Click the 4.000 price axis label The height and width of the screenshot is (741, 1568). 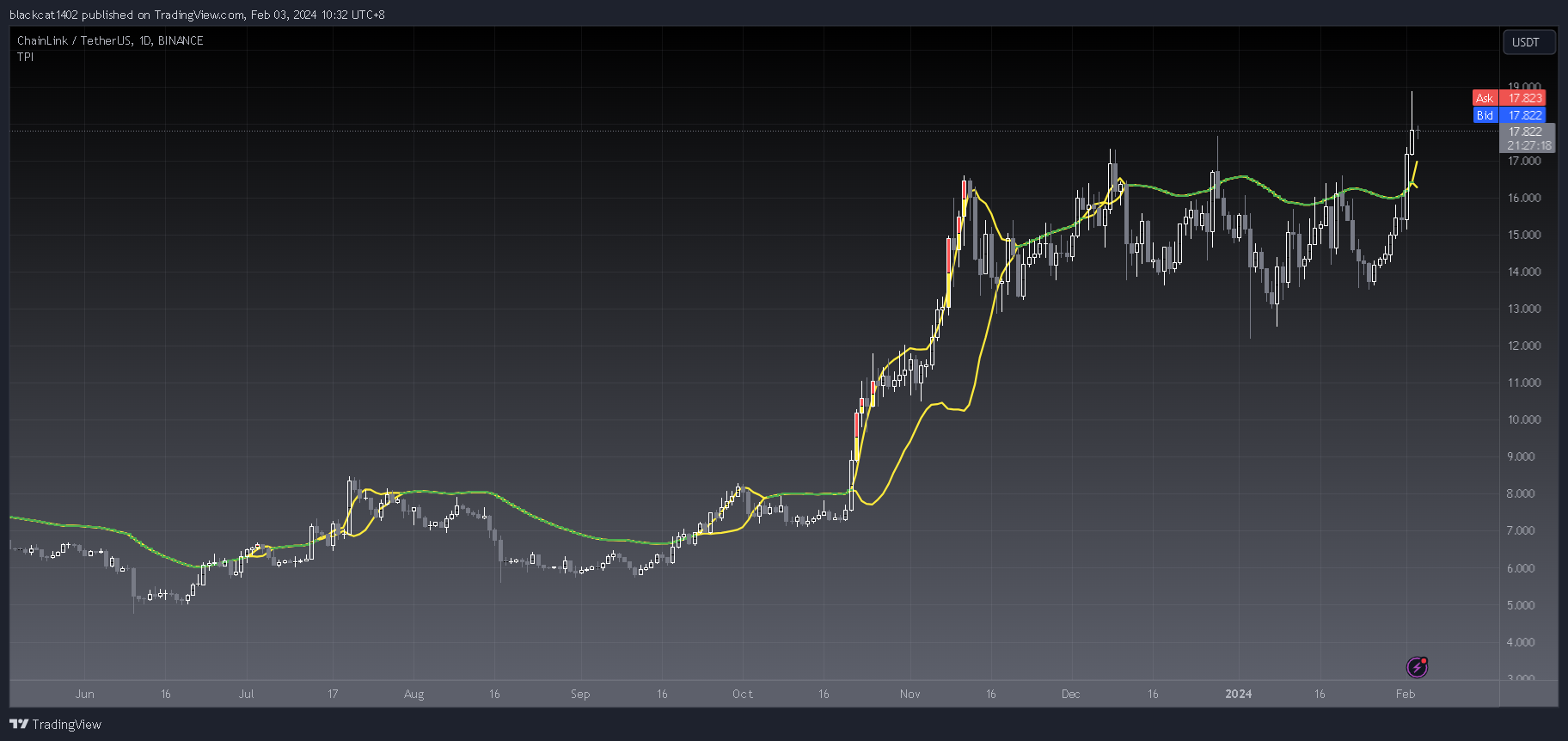1521,642
